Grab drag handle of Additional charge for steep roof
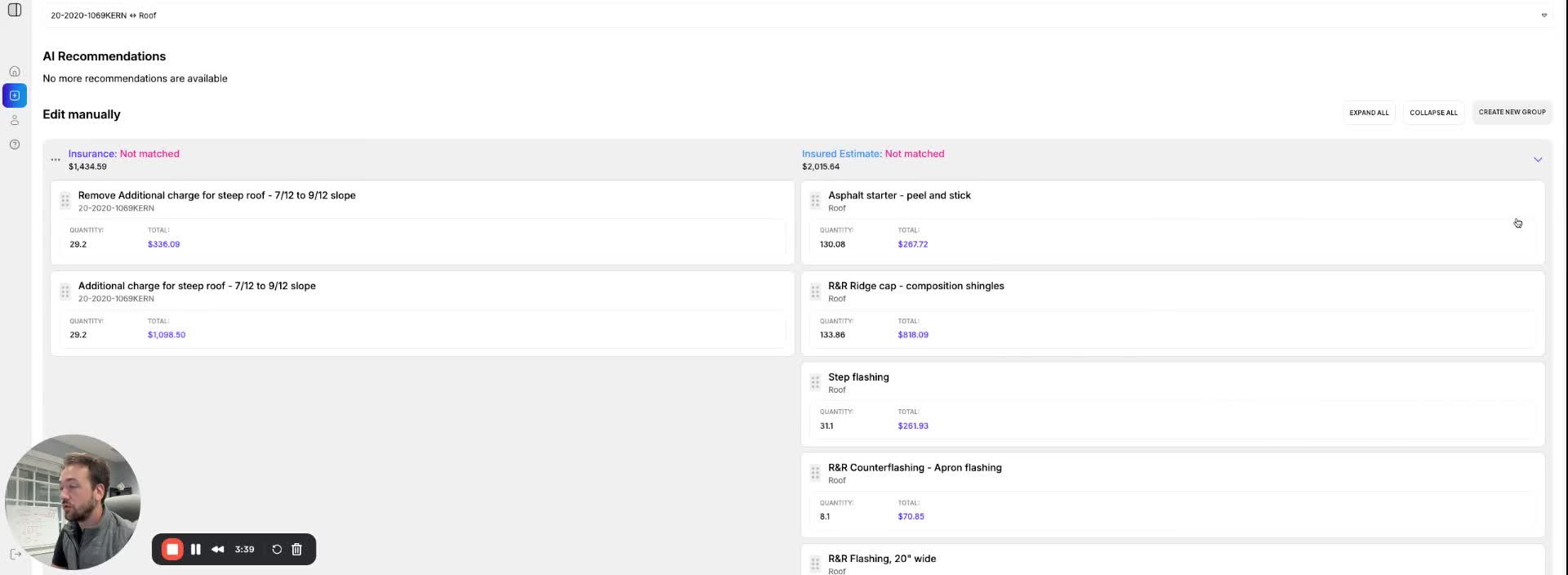The height and width of the screenshot is (575, 1568). 65,292
